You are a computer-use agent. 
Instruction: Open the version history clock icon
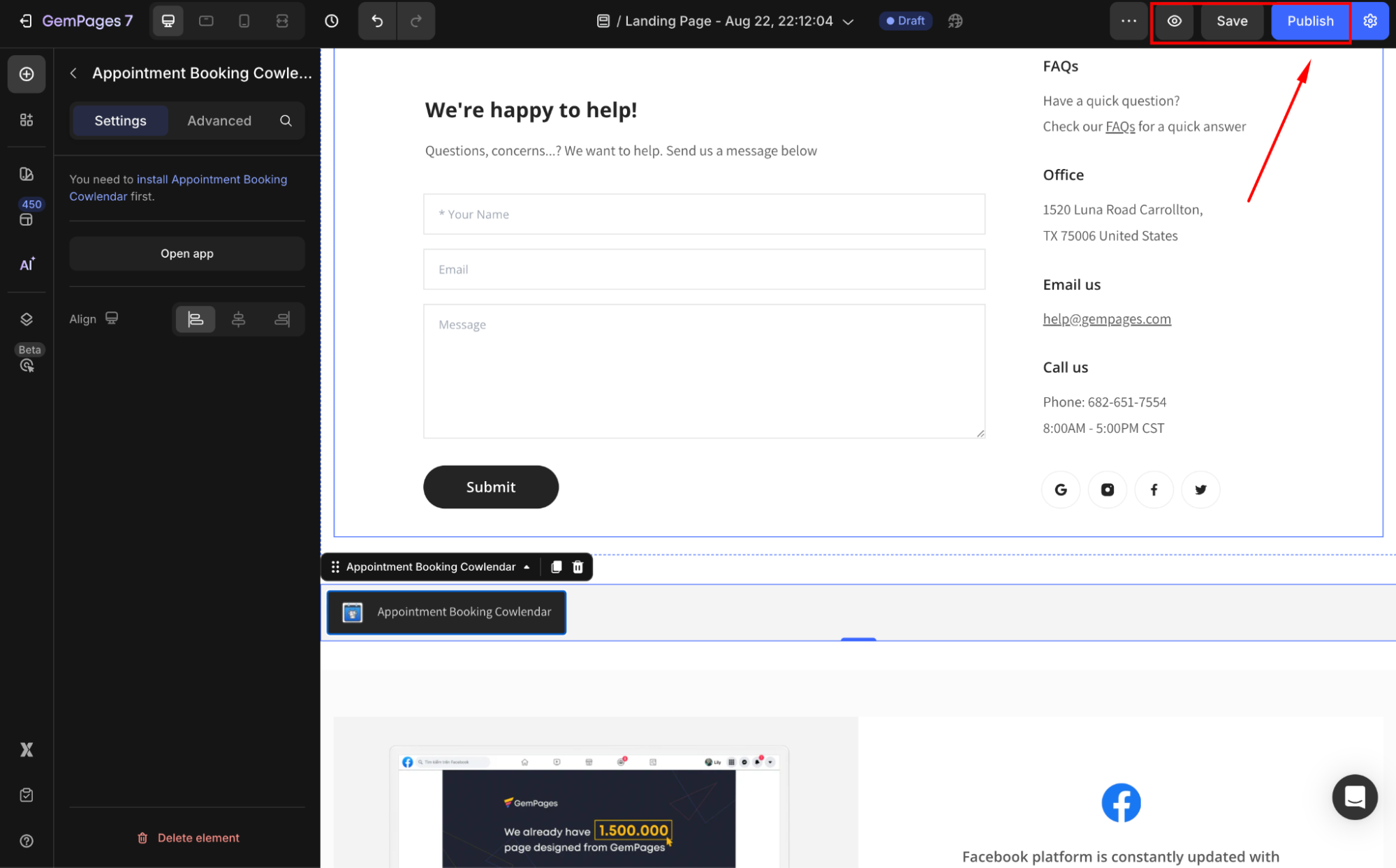pyautogui.click(x=332, y=21)
